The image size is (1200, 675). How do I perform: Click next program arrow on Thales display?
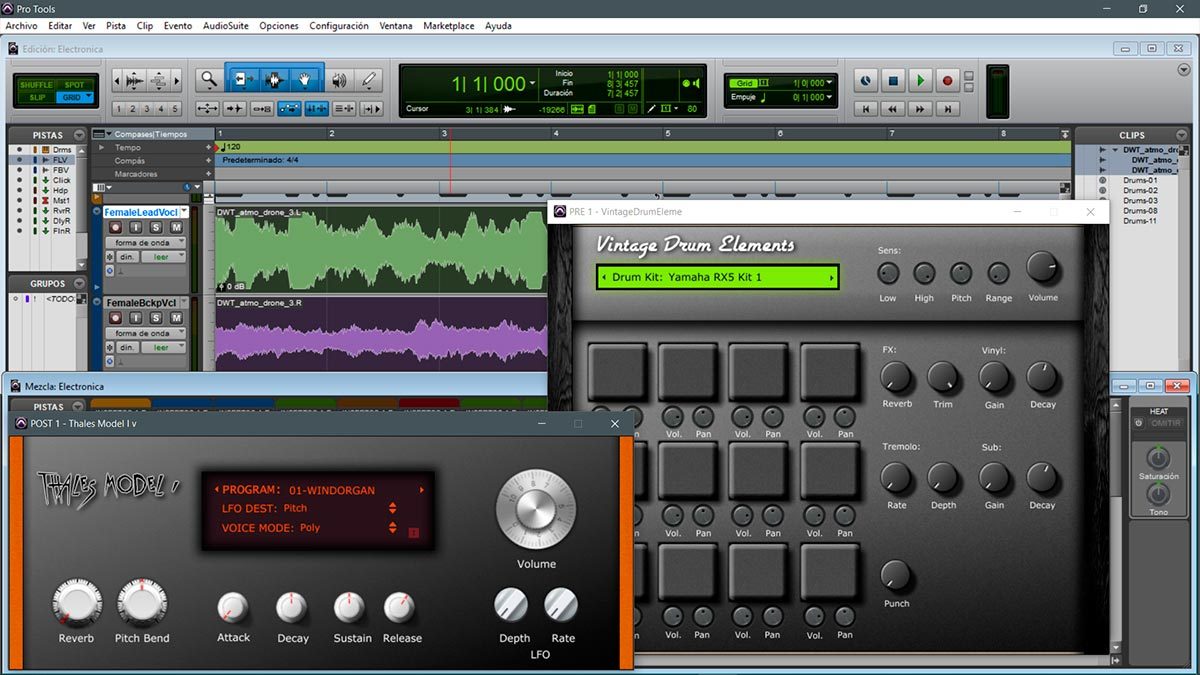422,490
